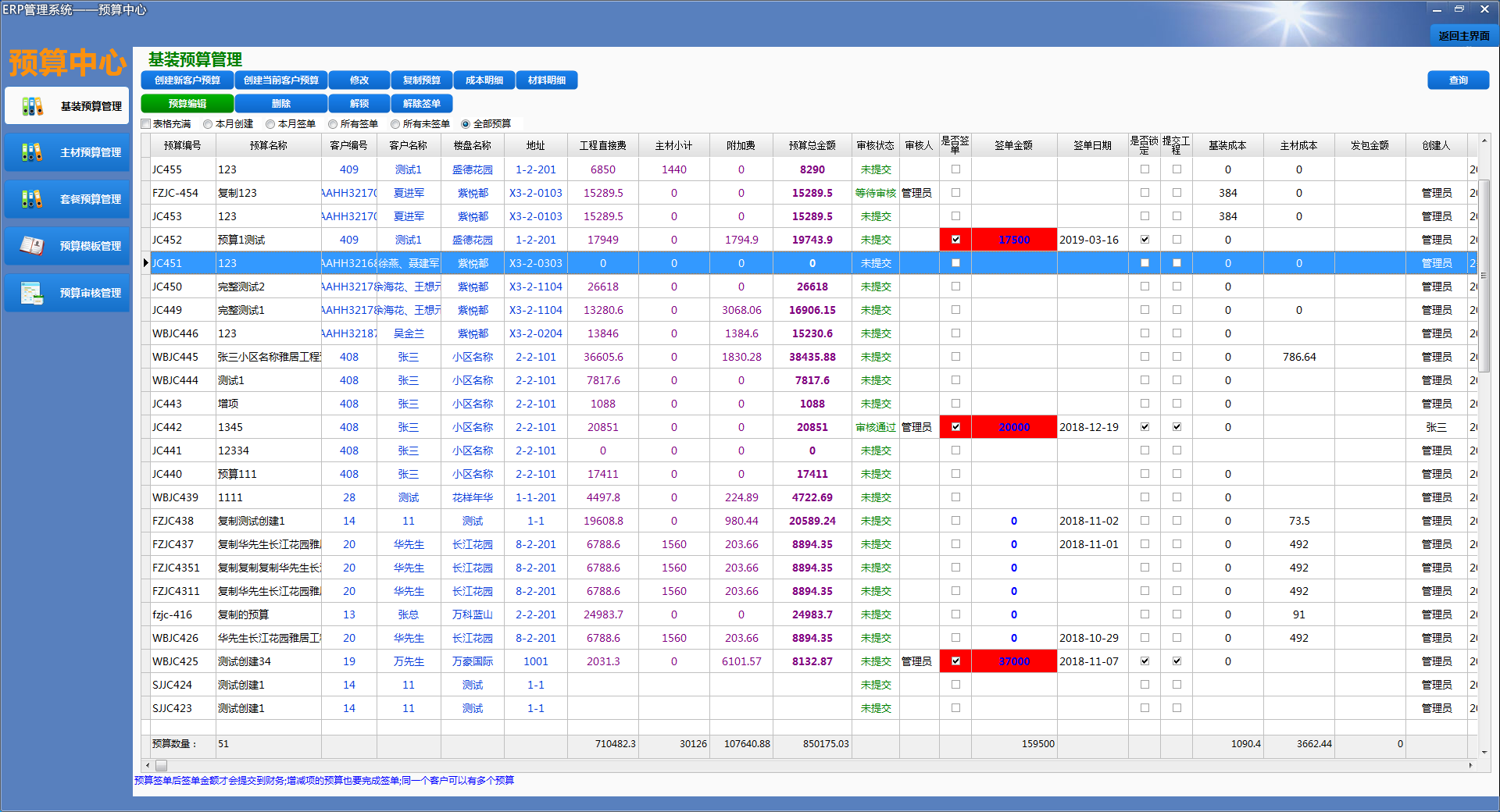Click 等待审核 status in row FZJC-454
Image resolution: width=1500 pixels, height=812 pixels.
click(x=876, y=193)
